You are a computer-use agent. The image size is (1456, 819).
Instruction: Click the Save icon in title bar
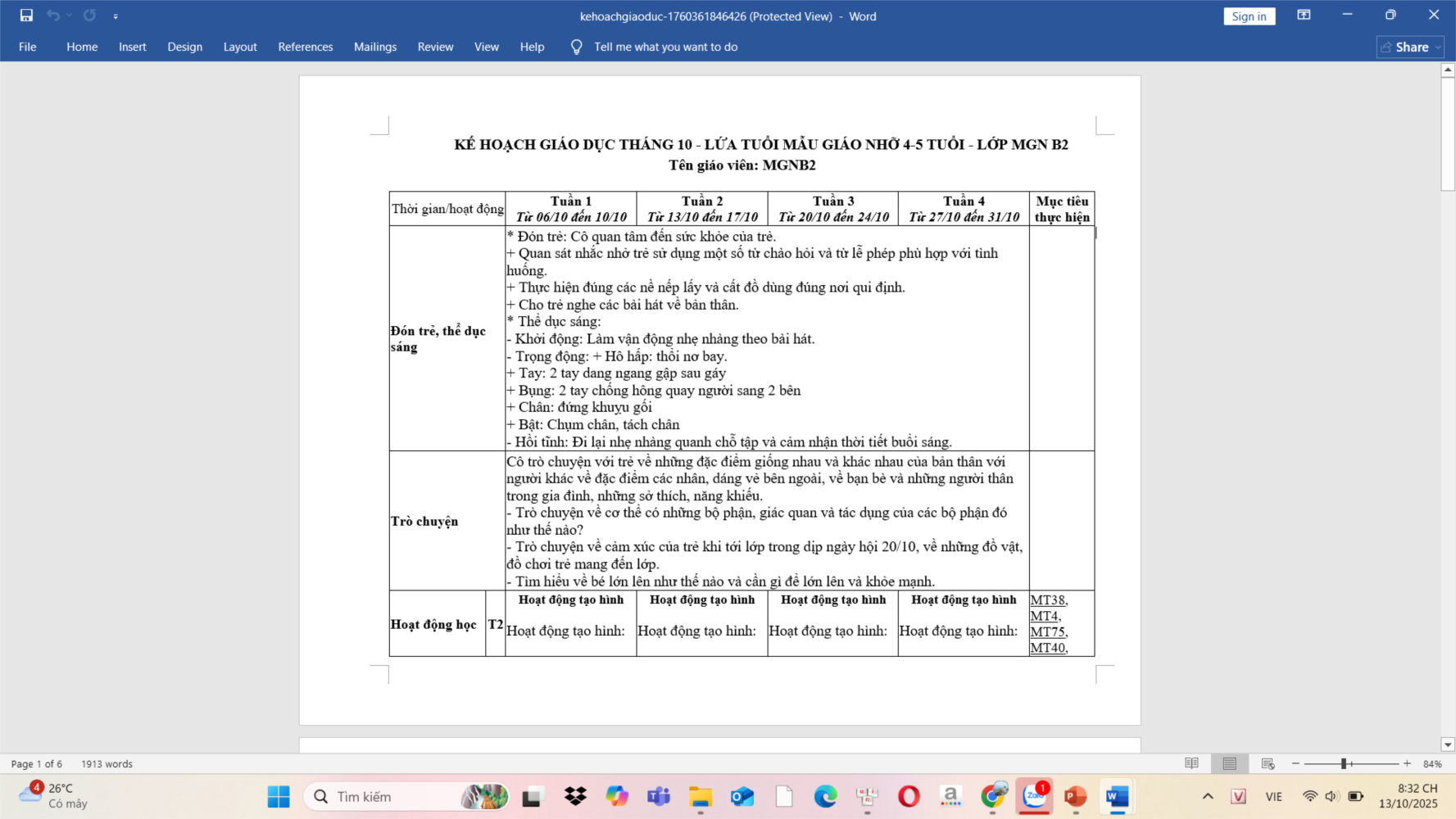[x=26, y=16]
